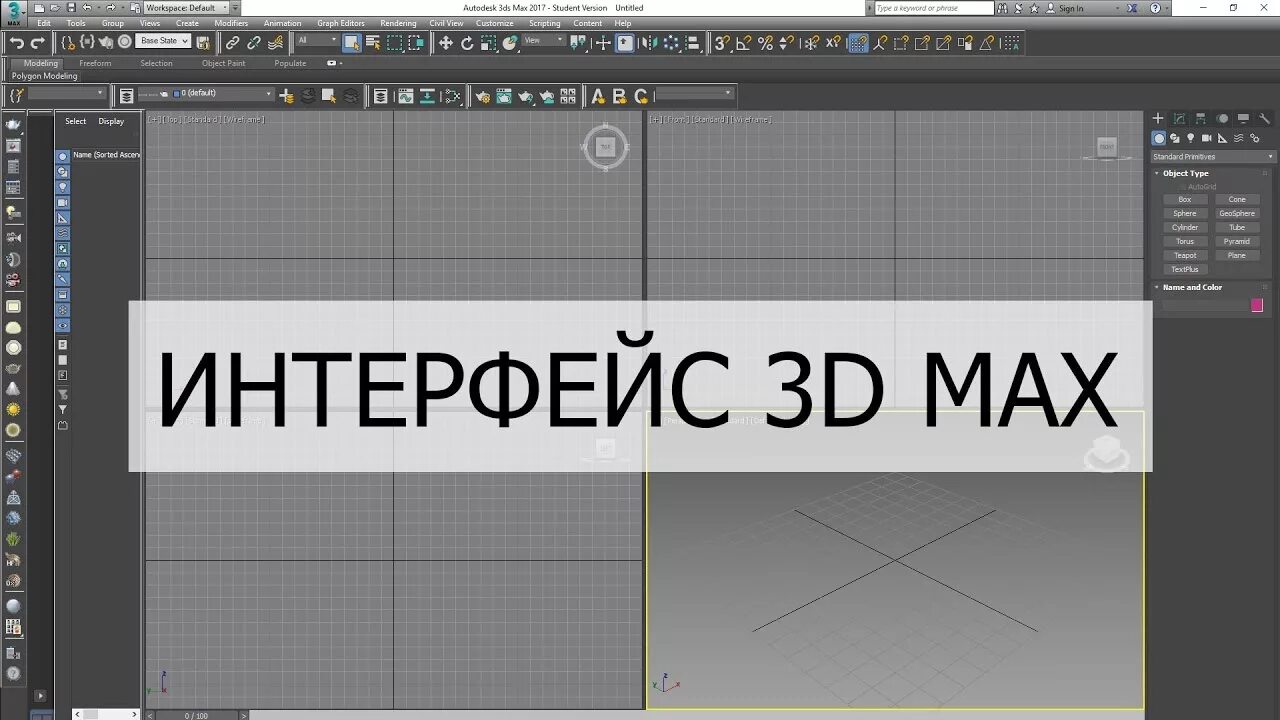Click the Unlink Selection icon
Image resolution: width=1280 pixels, height=720 pixels.
coord(254,43)
